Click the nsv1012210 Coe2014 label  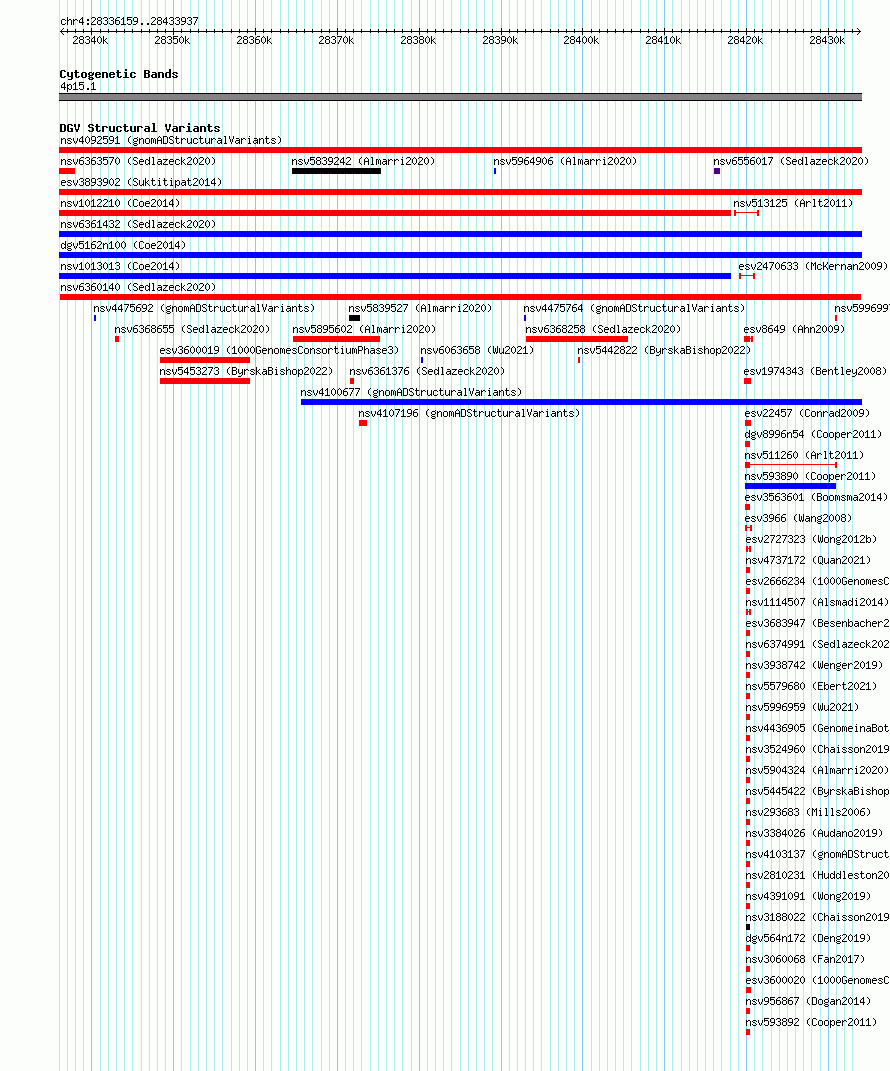120,204
